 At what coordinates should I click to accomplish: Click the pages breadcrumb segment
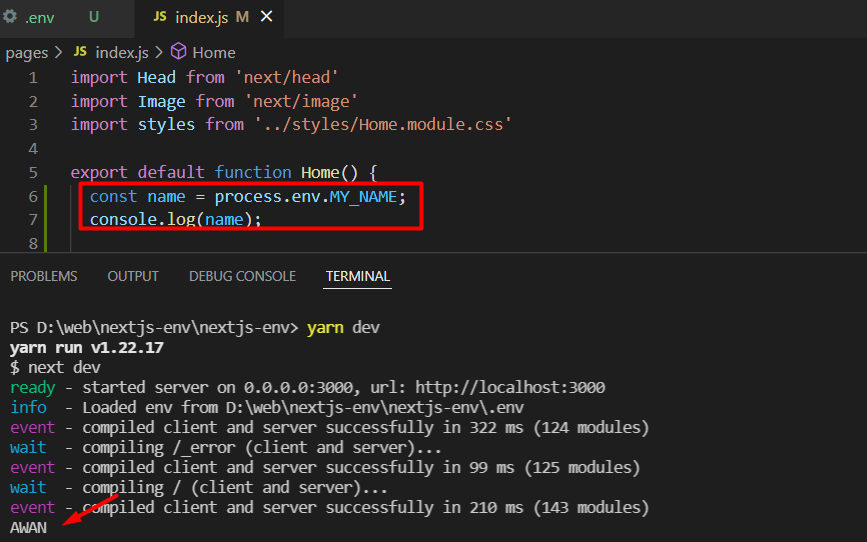point(27,53)
